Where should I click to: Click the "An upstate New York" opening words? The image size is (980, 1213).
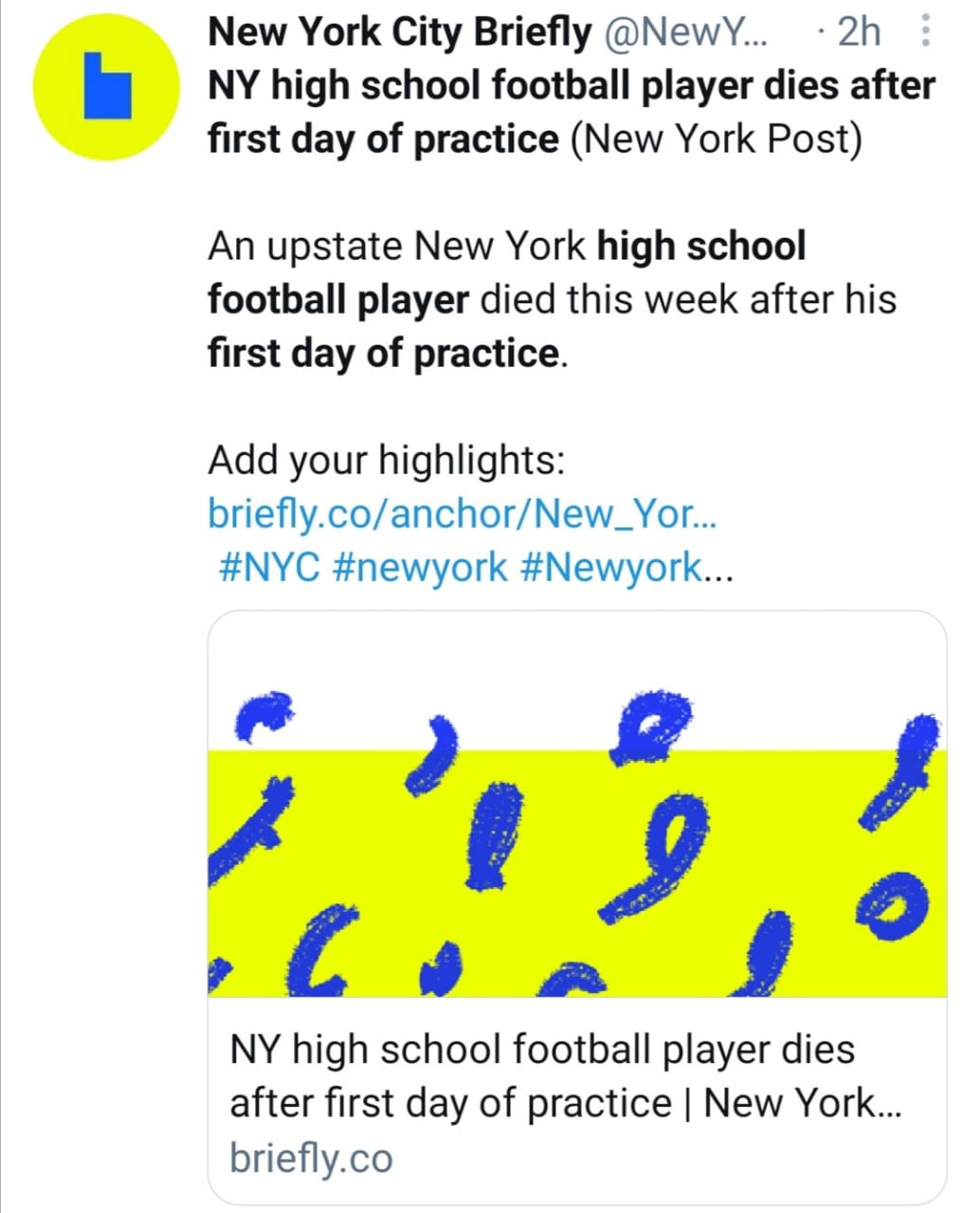coord(396,246)
